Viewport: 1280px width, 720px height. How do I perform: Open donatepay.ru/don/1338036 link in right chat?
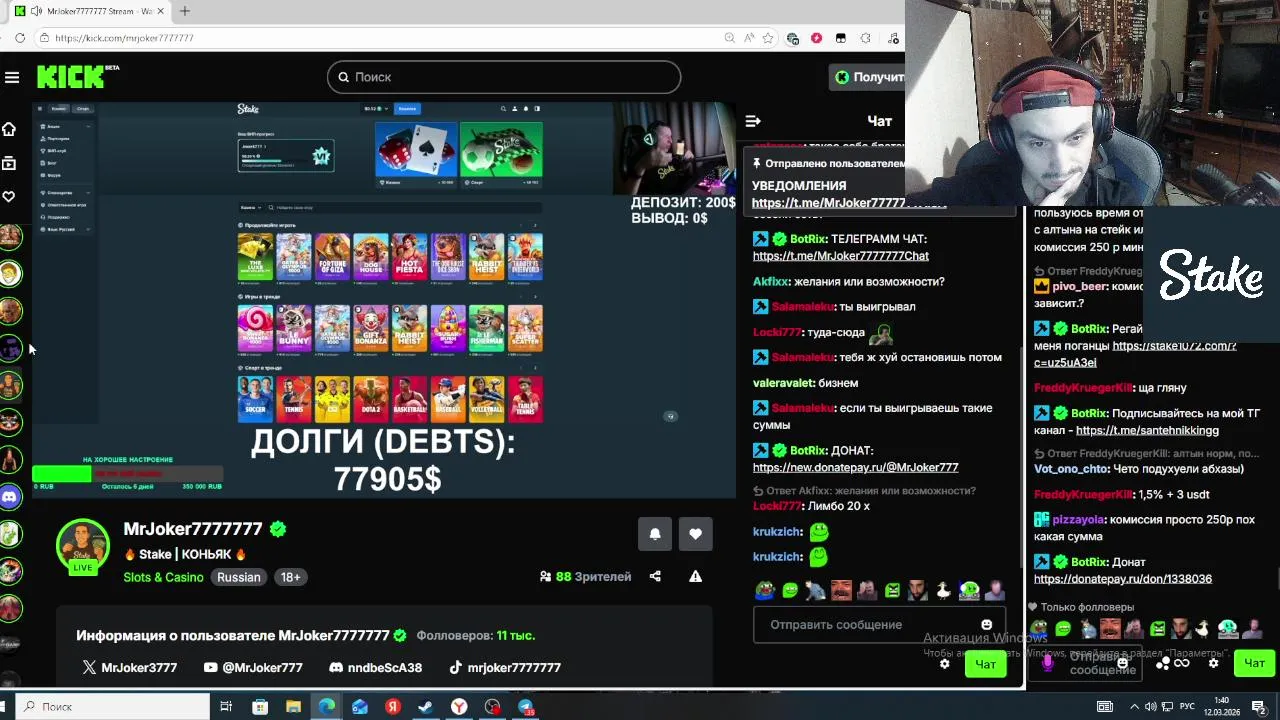point(1122,579)
